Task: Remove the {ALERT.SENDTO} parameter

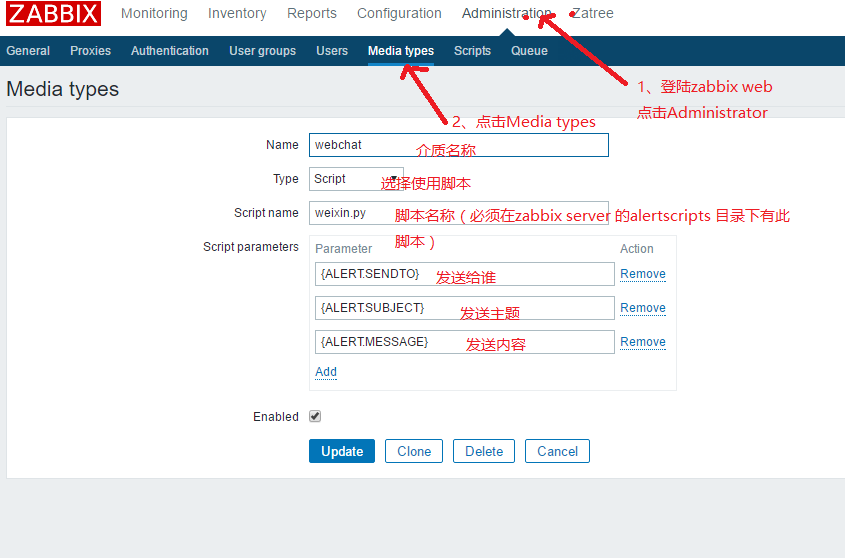Action: click(x=643, y=274)
